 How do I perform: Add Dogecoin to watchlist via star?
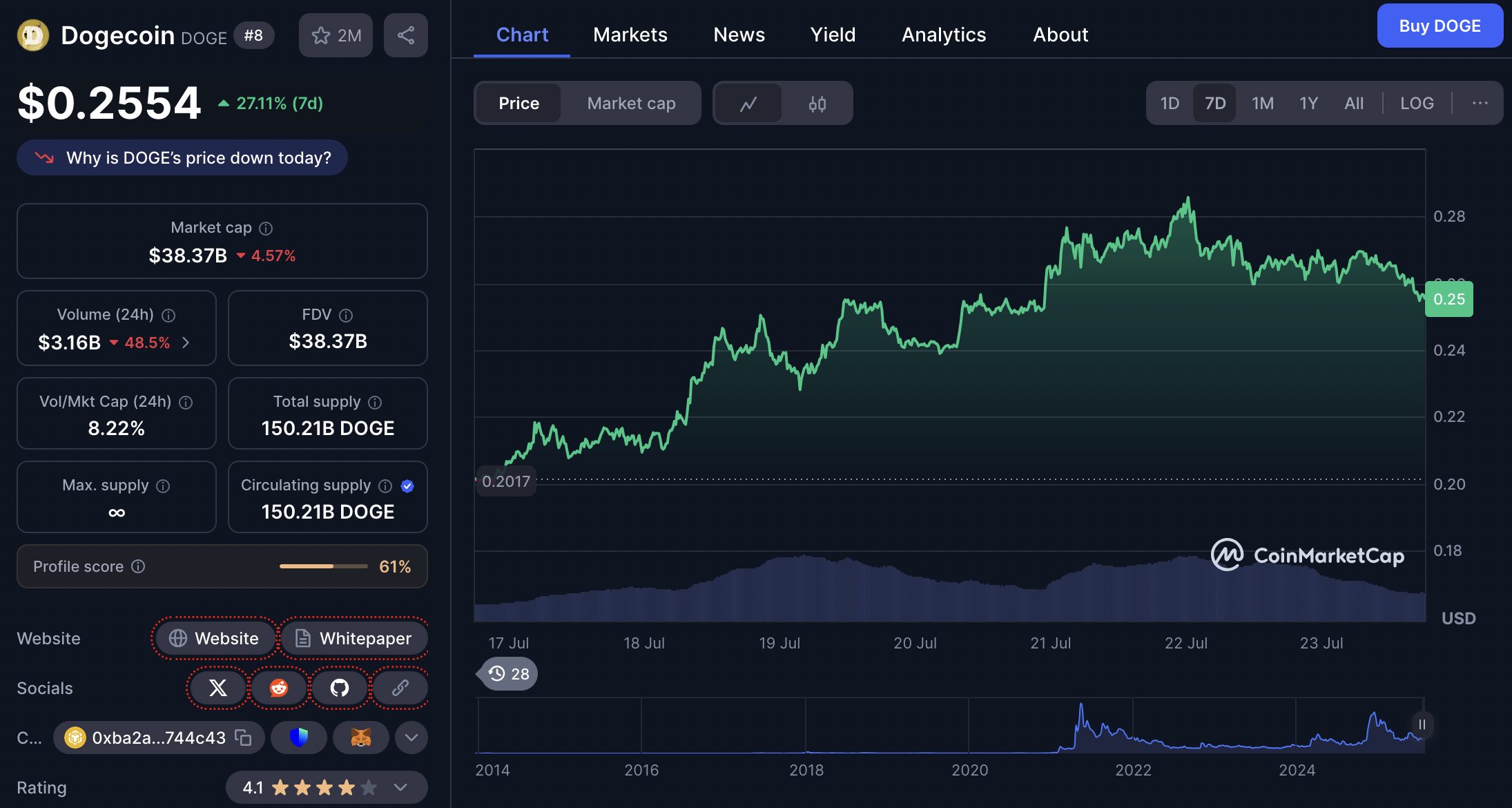pos(336,35)
